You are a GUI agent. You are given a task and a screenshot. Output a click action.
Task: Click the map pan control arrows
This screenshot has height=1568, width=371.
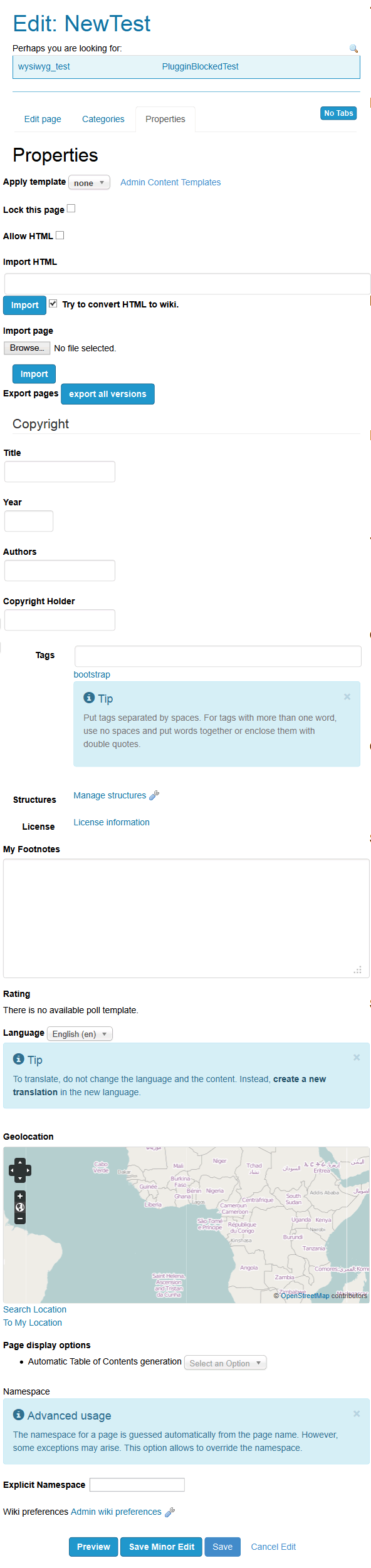pos(20,1170)
